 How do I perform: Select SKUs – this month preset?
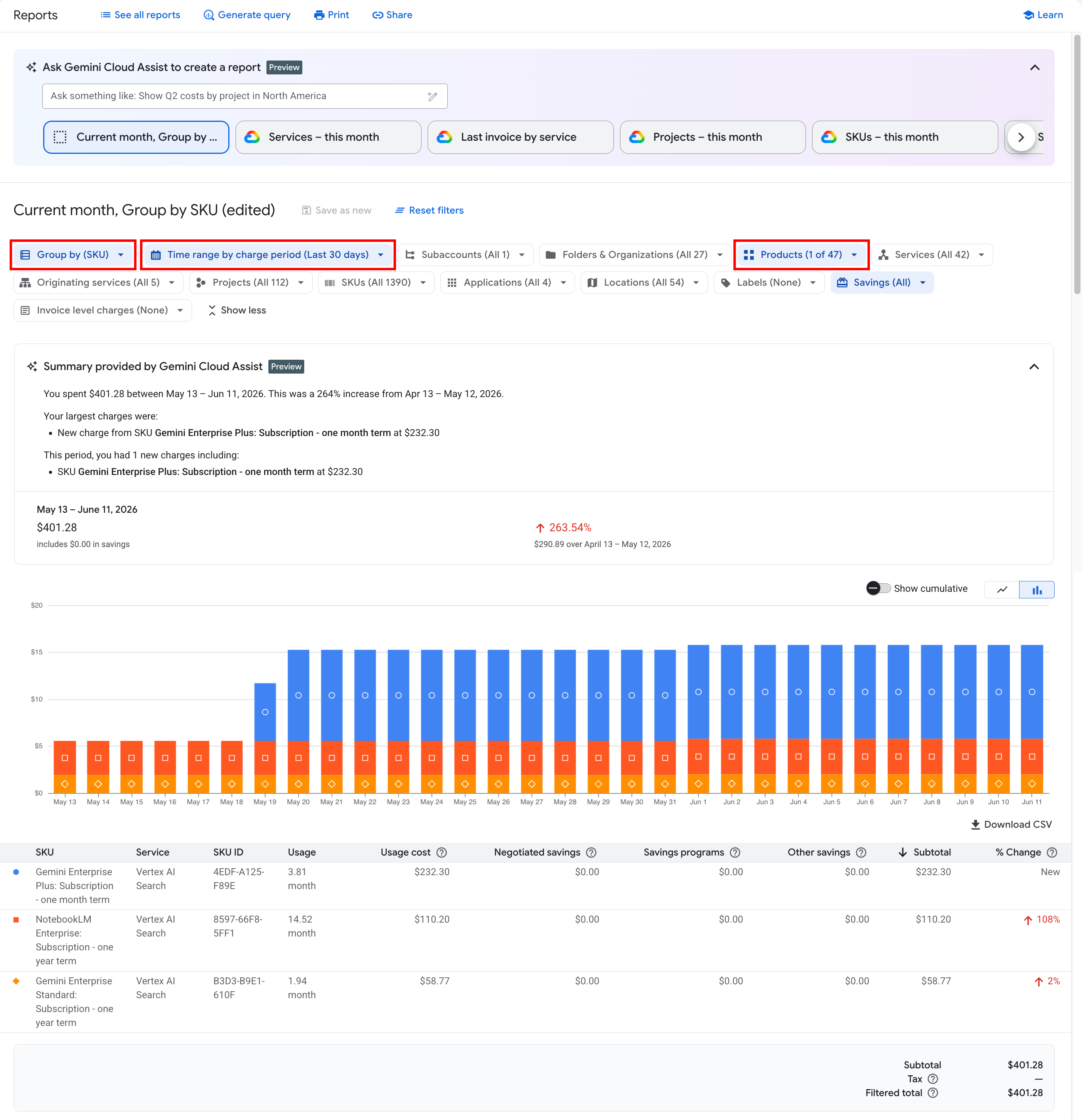click(x=905, y=137)
